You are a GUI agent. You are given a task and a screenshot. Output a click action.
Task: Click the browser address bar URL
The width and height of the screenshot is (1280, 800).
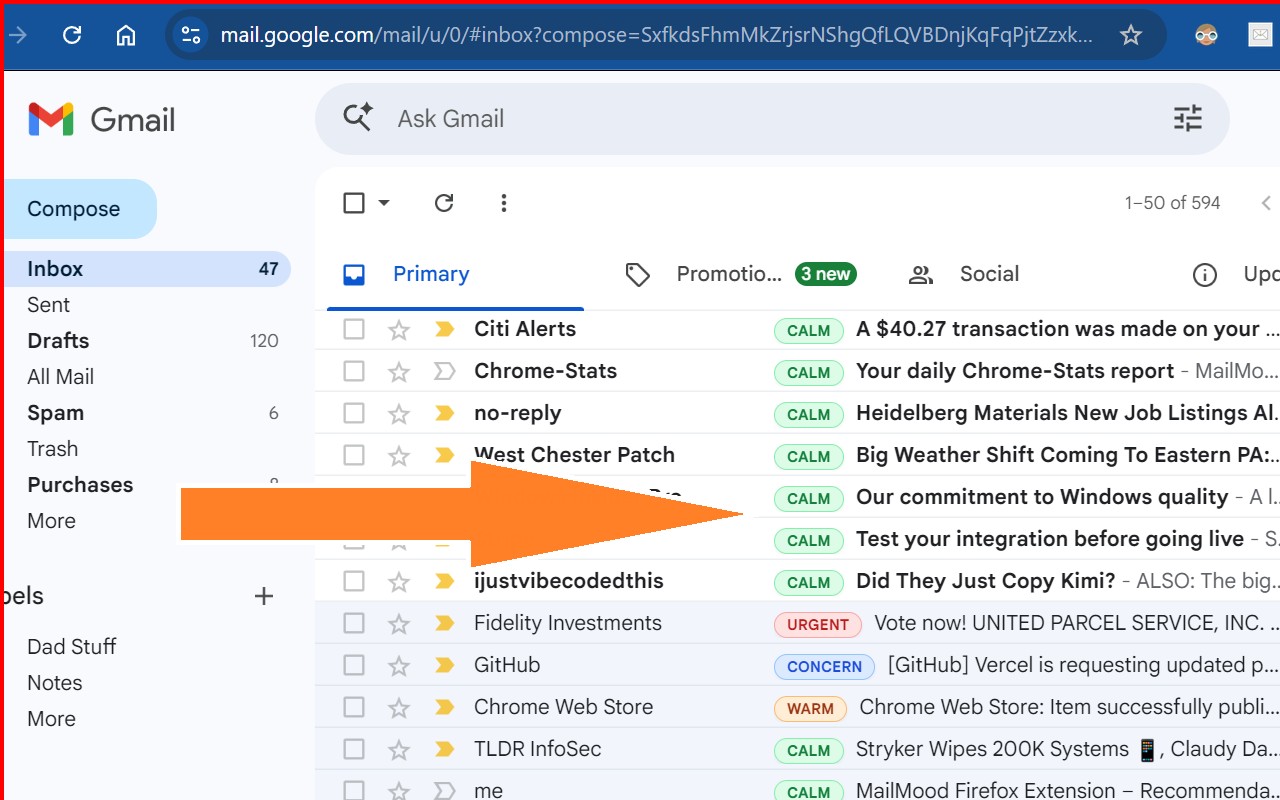coord(656,36)
